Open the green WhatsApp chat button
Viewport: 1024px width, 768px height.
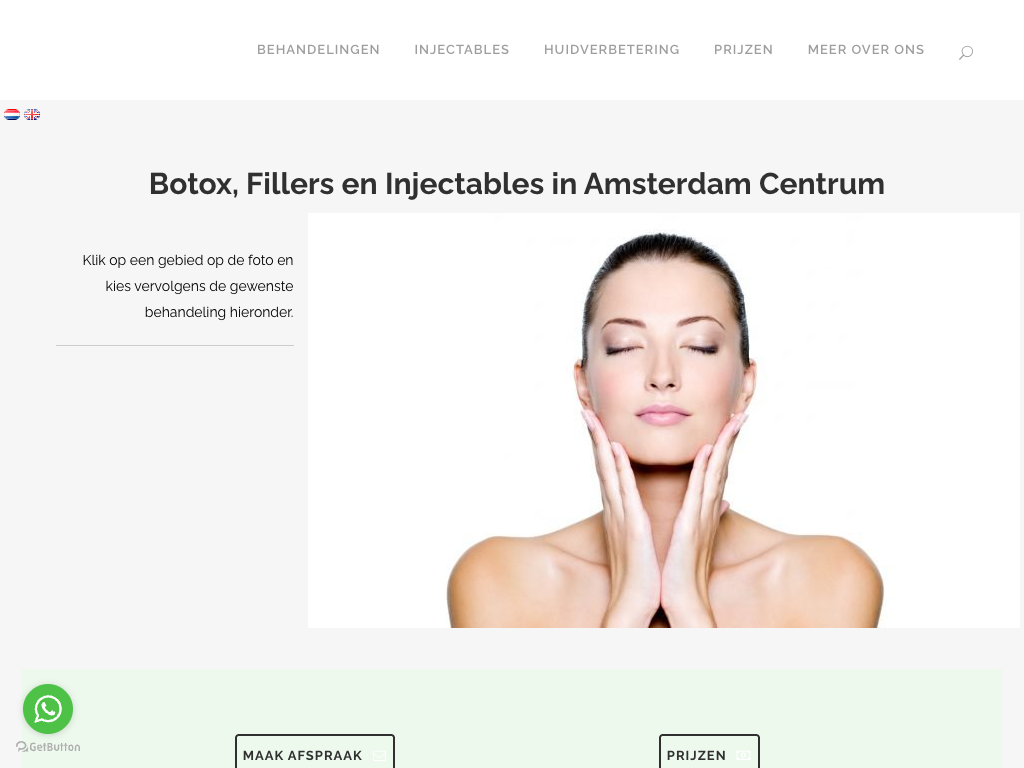pyautogui.click(x=48, y=709)
